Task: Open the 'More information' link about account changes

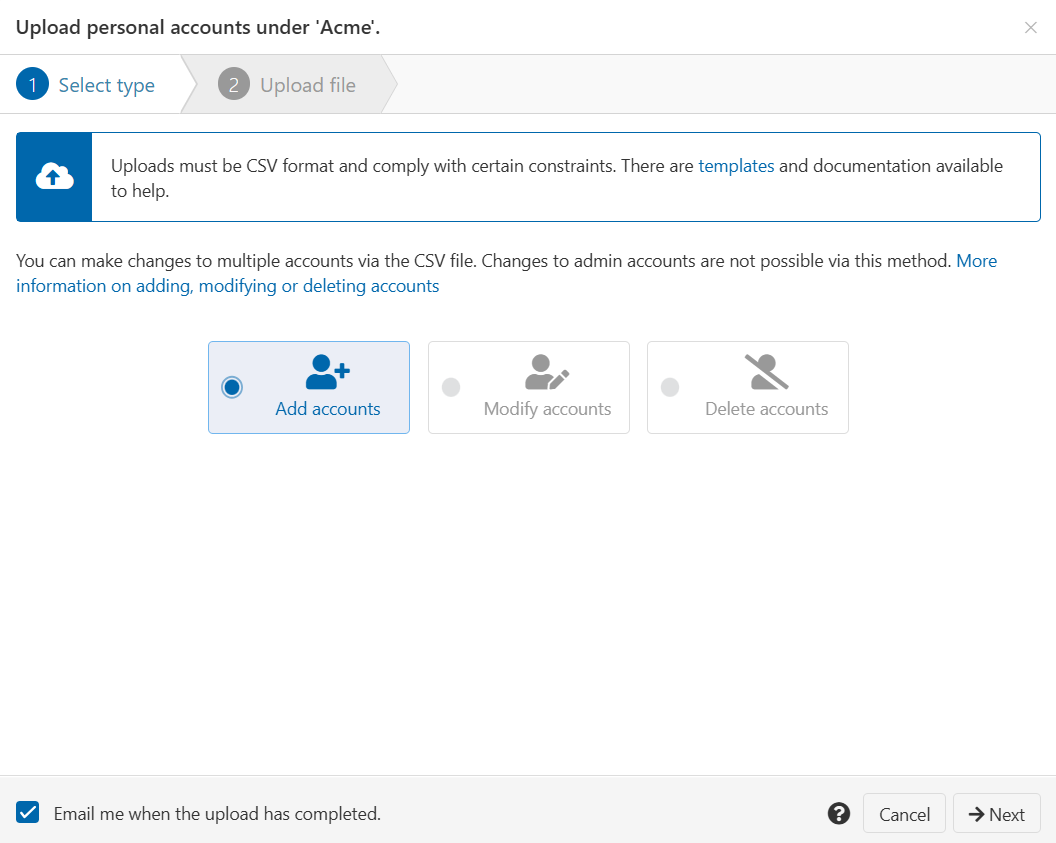Action: tap(977, 260)
